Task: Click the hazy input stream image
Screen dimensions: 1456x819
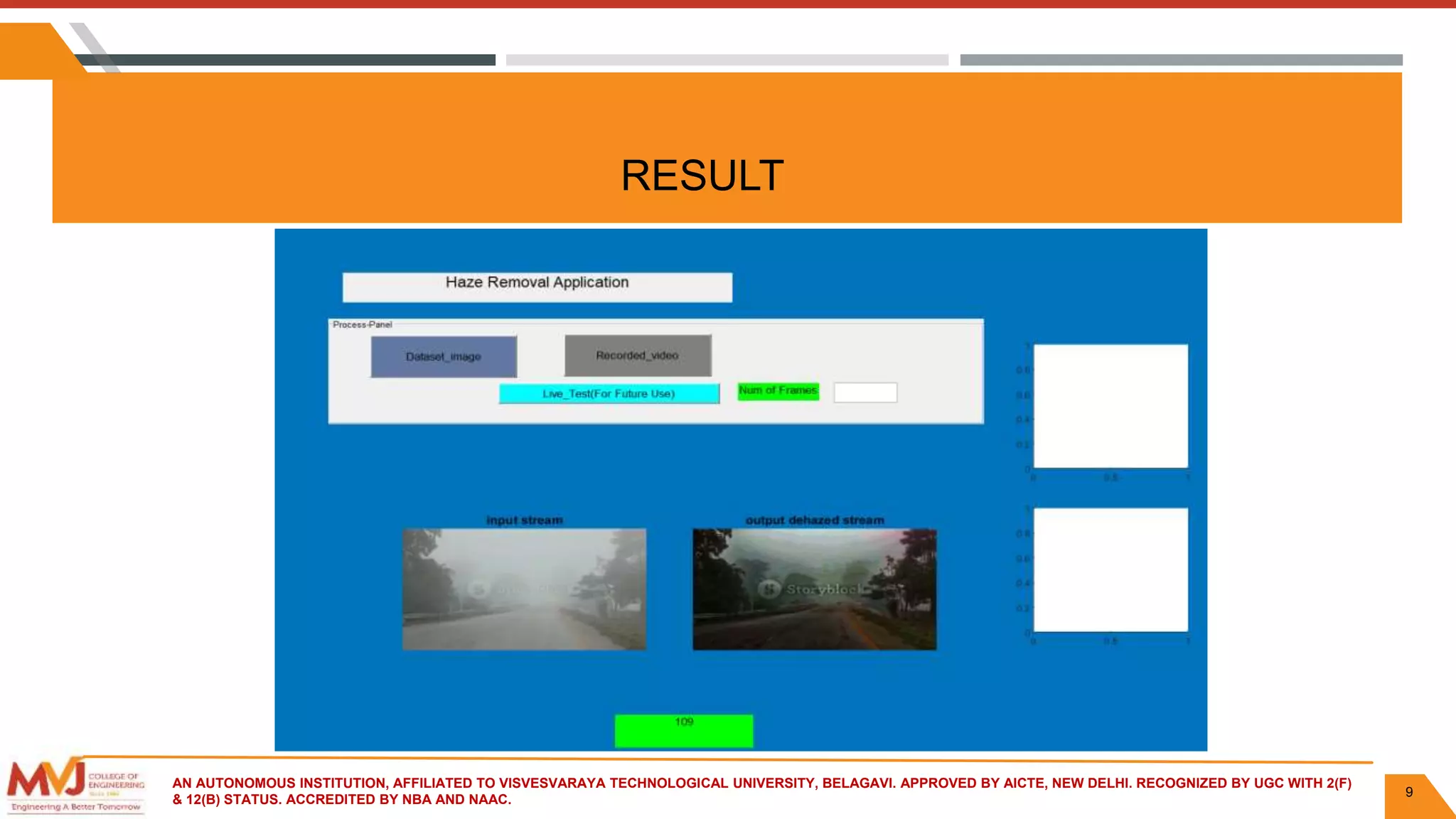Action: pos(524,589)
